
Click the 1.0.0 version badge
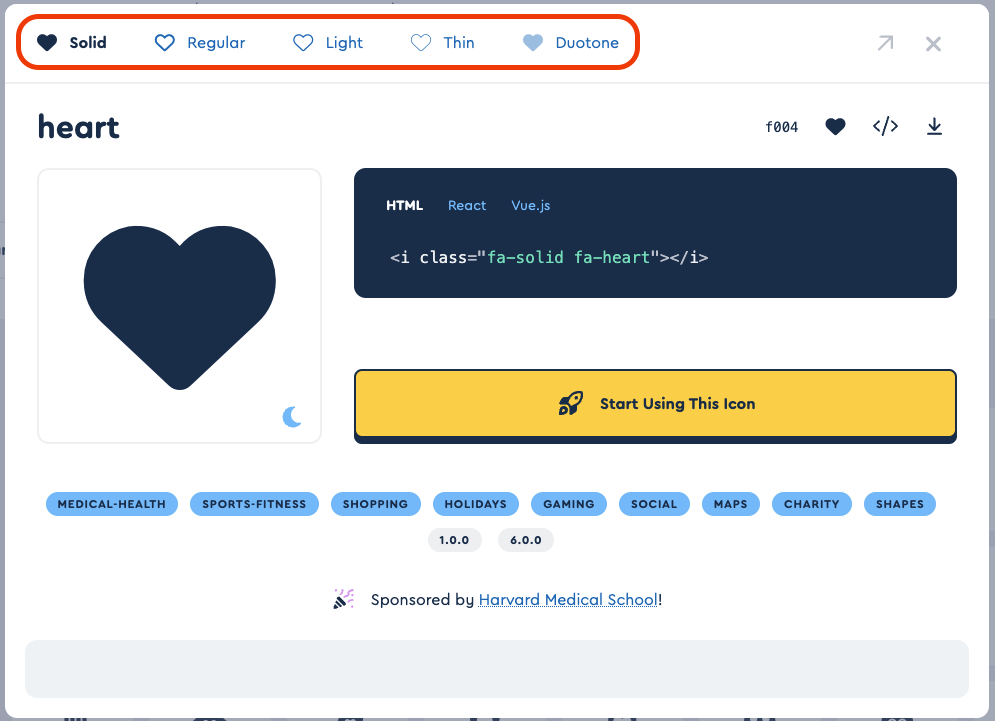click(454, 540)
